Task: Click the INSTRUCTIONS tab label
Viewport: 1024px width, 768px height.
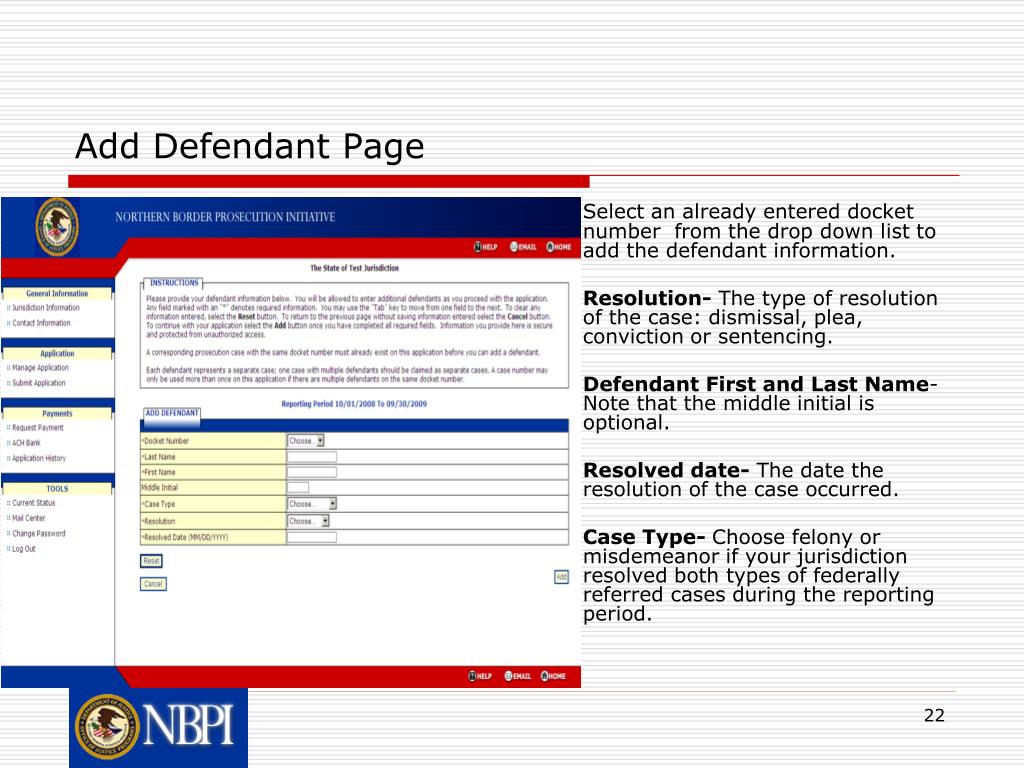Action: click(174, 283)
